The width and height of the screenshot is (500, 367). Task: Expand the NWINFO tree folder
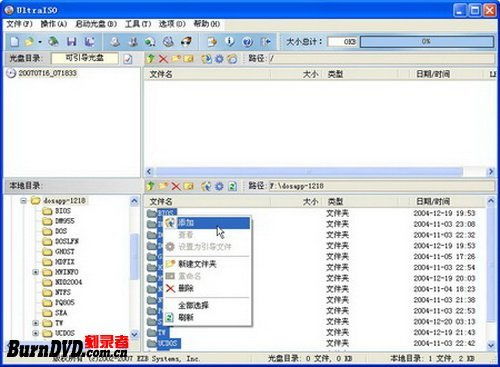click(x=36, y=272)
